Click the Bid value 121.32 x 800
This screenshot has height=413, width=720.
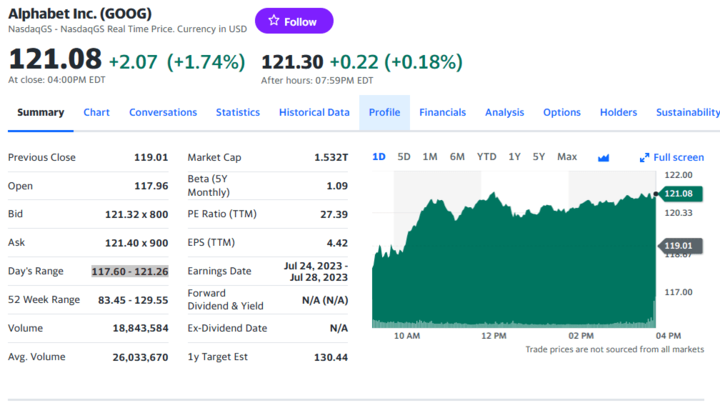coord(136,215)
